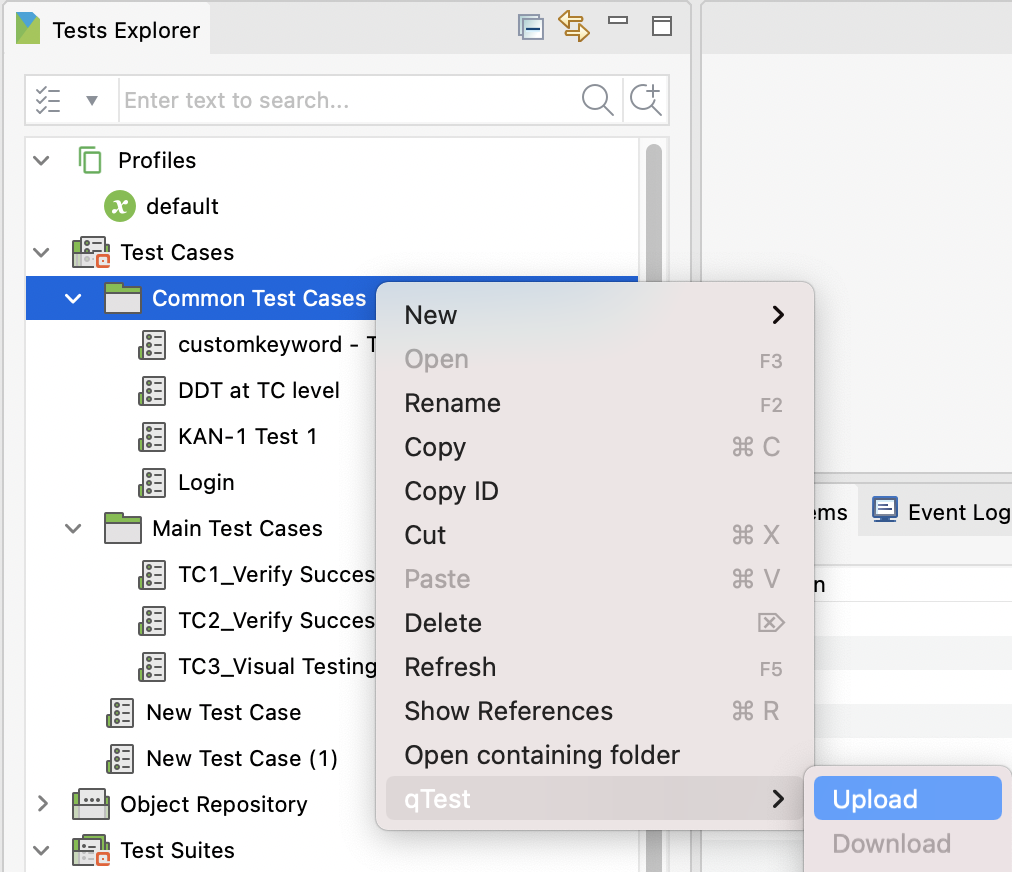Open the Login test case
1012x872 pixels.
click(x=208, y=482)
